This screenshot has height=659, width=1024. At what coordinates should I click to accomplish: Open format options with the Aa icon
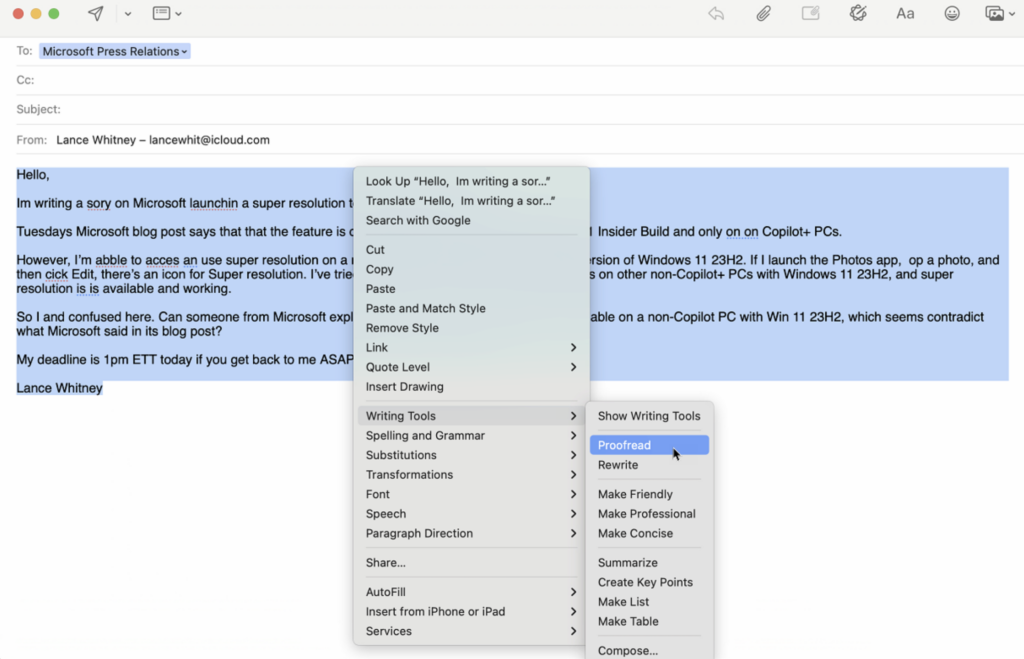pos(905,14)
